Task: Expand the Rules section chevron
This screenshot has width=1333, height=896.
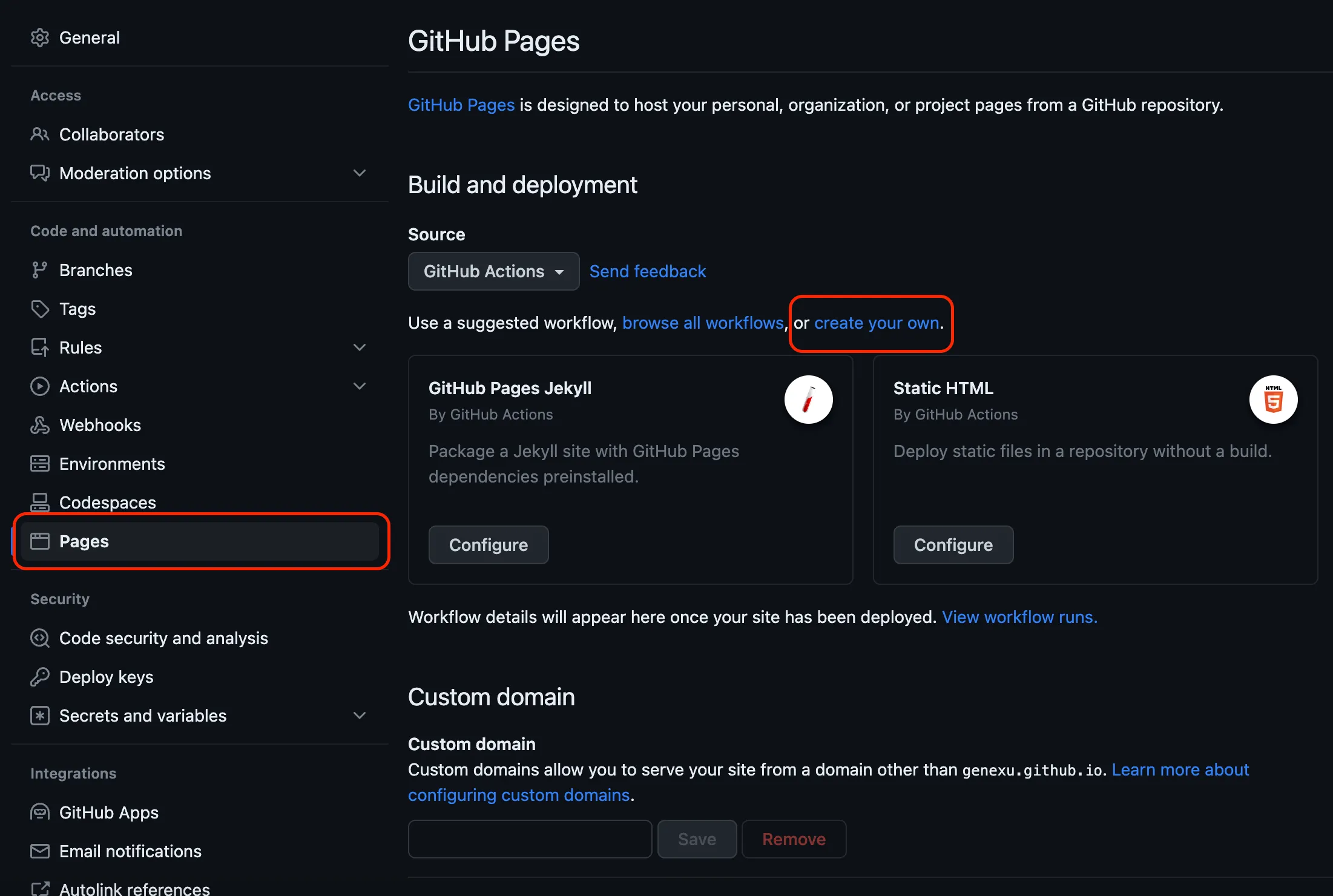Action: [x=360, y=348]
